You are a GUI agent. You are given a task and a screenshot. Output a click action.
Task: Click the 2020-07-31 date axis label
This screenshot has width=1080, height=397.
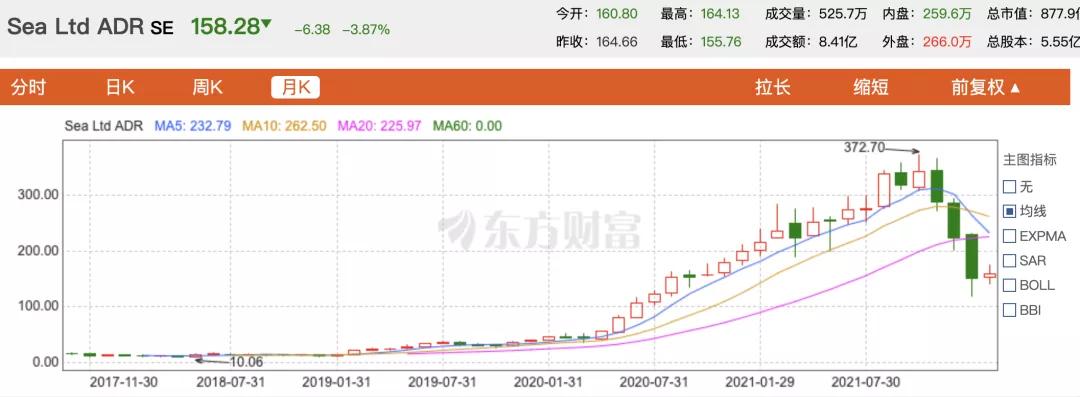click(x=654, y=382)
